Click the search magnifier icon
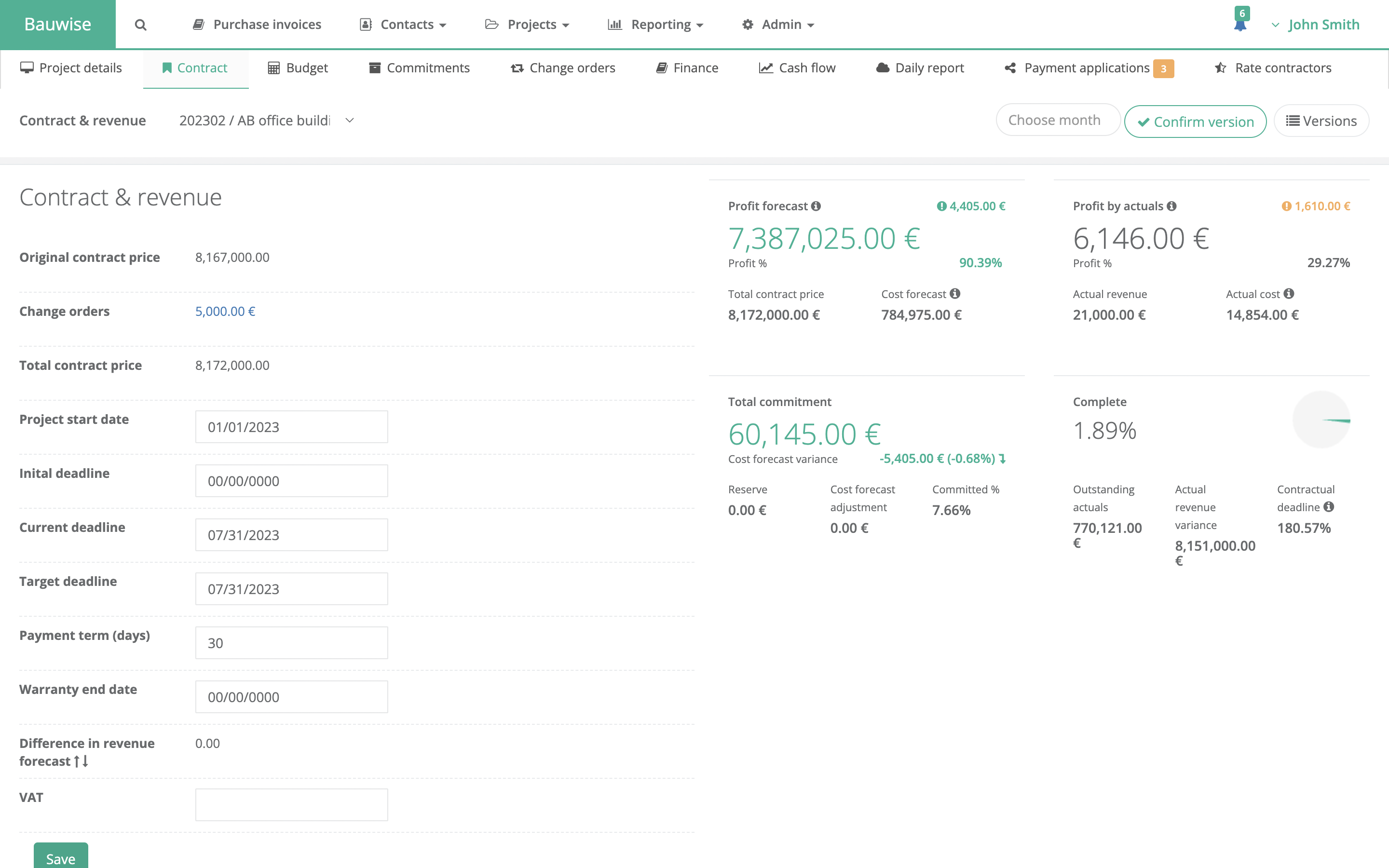 pyautogui.click(x=141, y=25)
